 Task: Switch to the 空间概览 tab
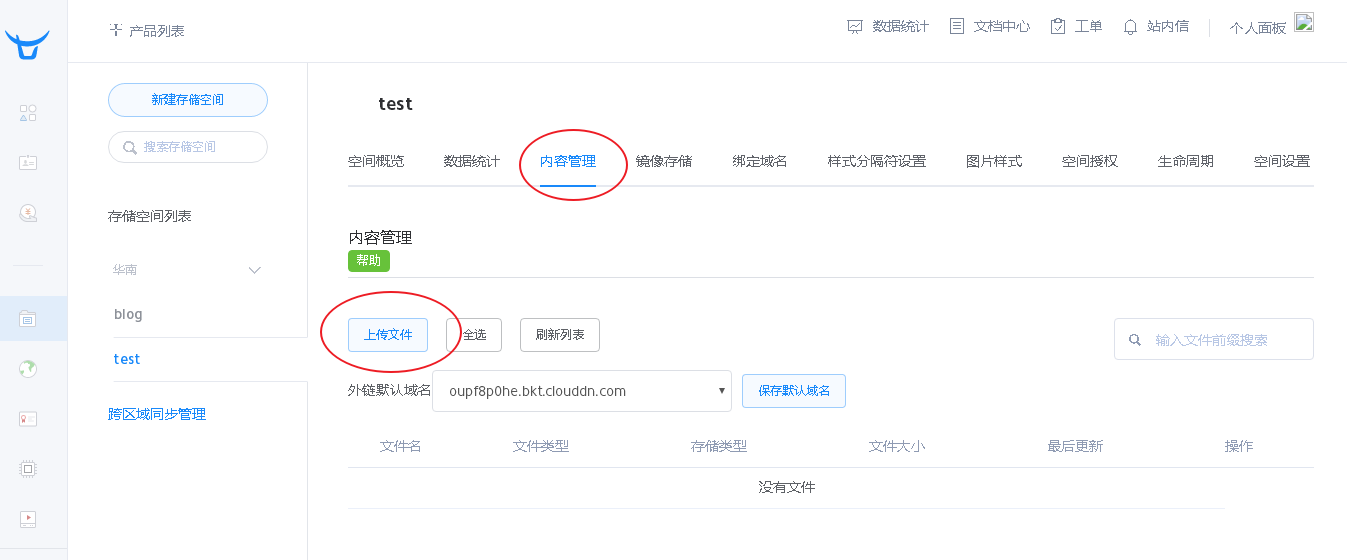point(376,161)
